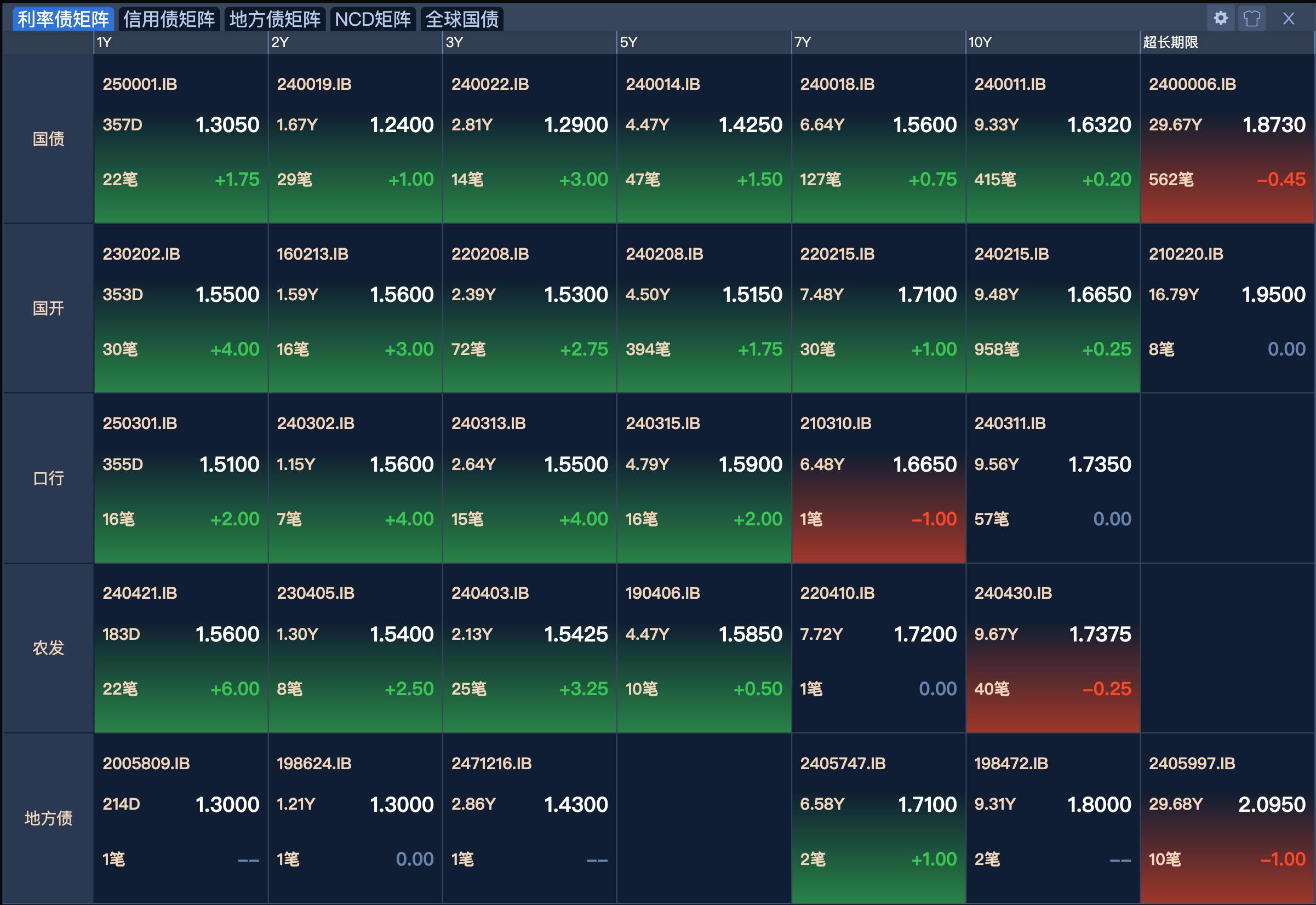Click the 国债 row header
Screen dimensions: 1316x905
click(x=48, y=139)
